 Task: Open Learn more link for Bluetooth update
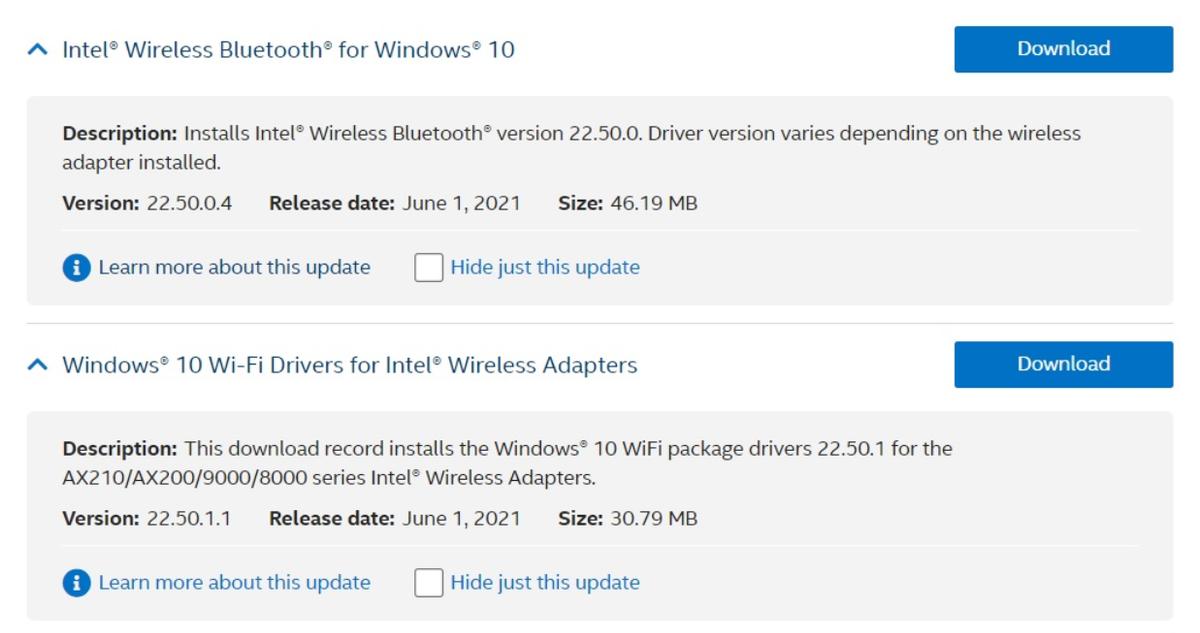coord(234,268)
